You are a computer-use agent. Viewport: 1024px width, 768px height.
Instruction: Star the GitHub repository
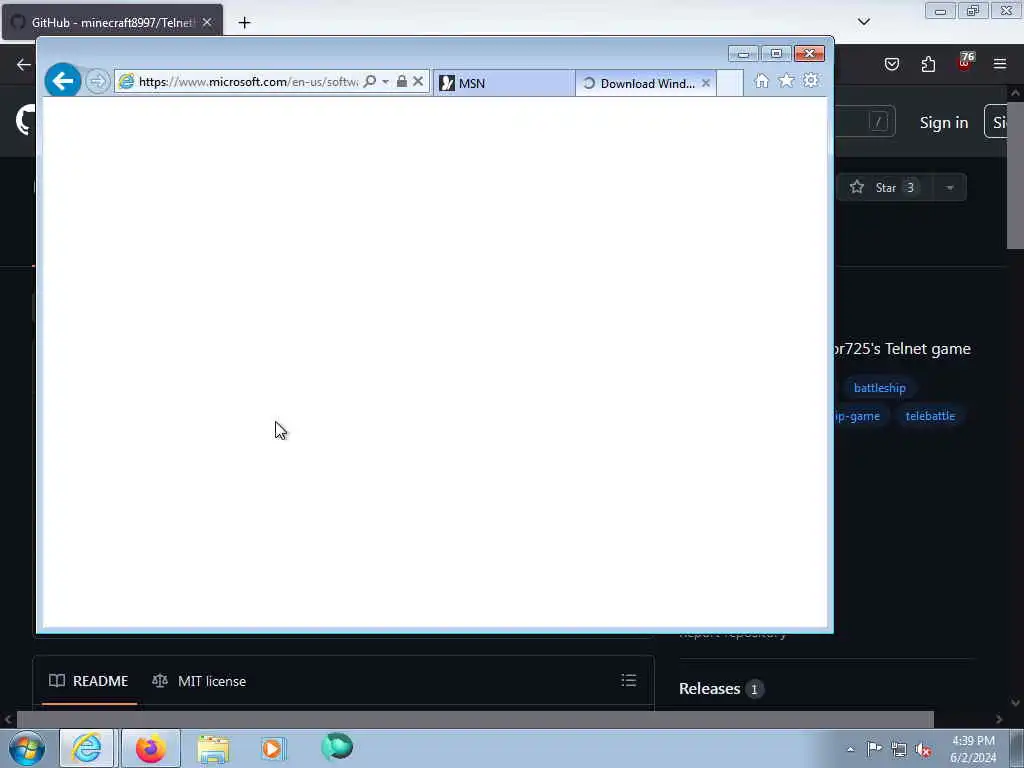point(885,187)
